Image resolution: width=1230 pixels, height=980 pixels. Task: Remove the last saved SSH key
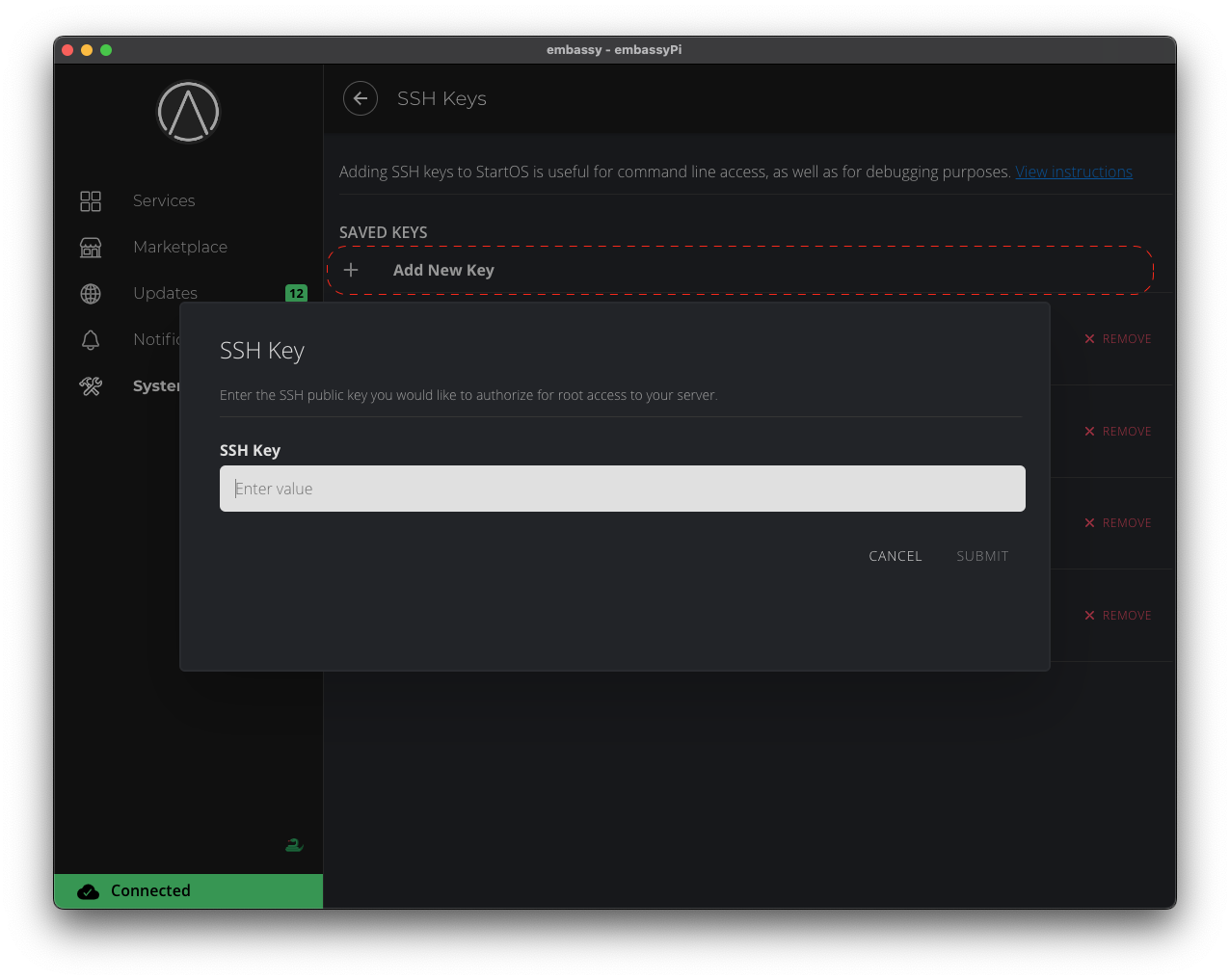tap(1117, 616)
